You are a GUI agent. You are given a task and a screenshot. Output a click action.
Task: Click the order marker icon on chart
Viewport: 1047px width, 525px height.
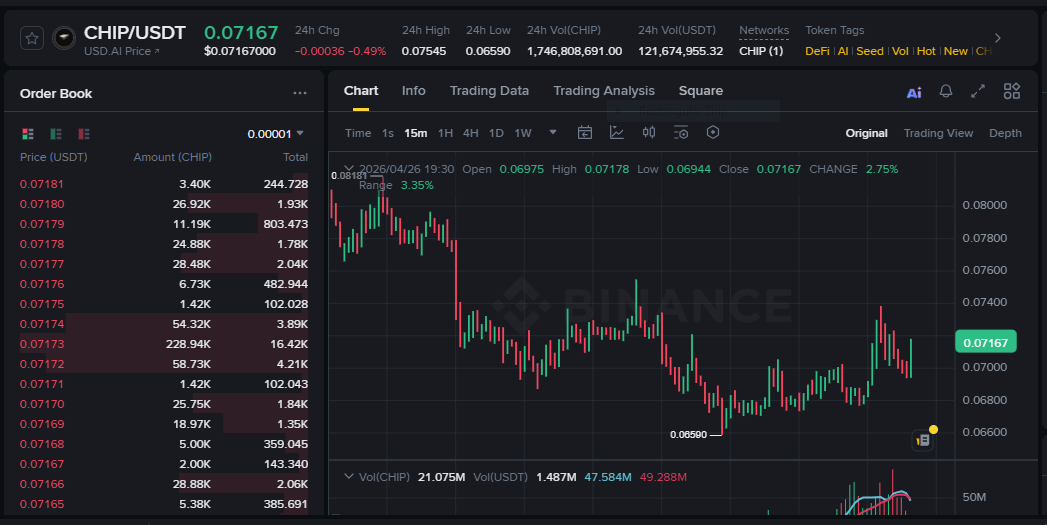[x=923, y=440]
